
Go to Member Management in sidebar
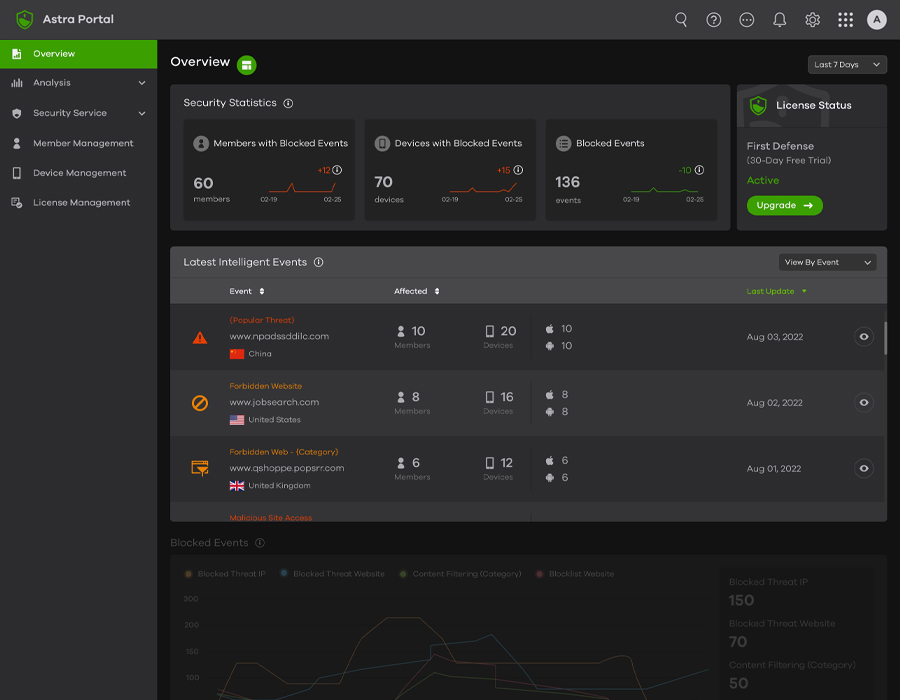point(82,143)
